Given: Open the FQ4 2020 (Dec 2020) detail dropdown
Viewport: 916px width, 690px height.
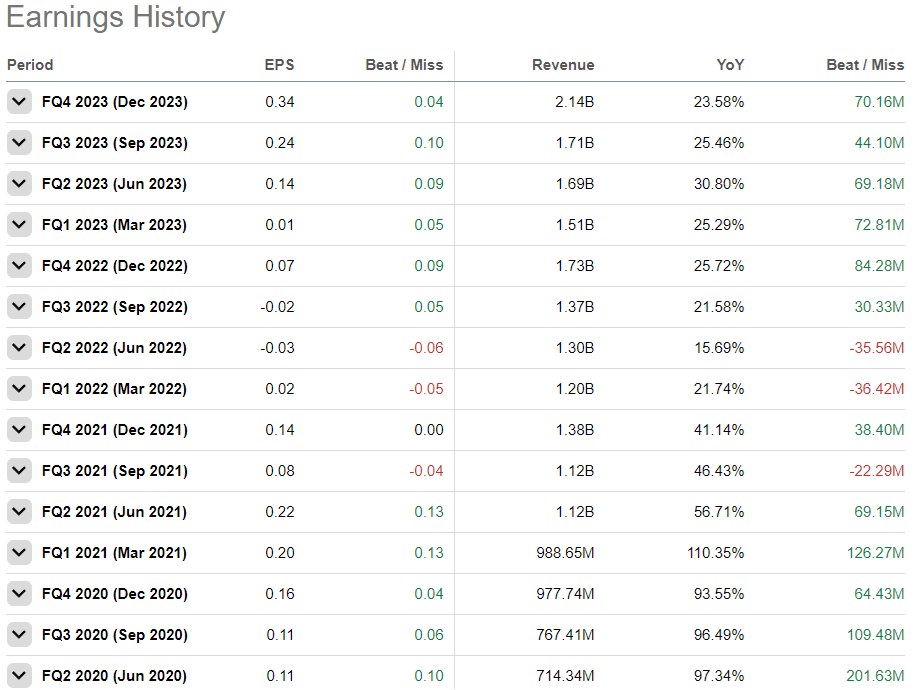Looking at the screenshot, I should tap(19, 593).
